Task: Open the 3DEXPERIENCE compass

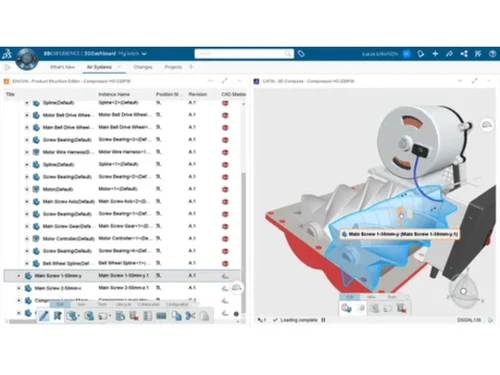Action: coord(27,59)
